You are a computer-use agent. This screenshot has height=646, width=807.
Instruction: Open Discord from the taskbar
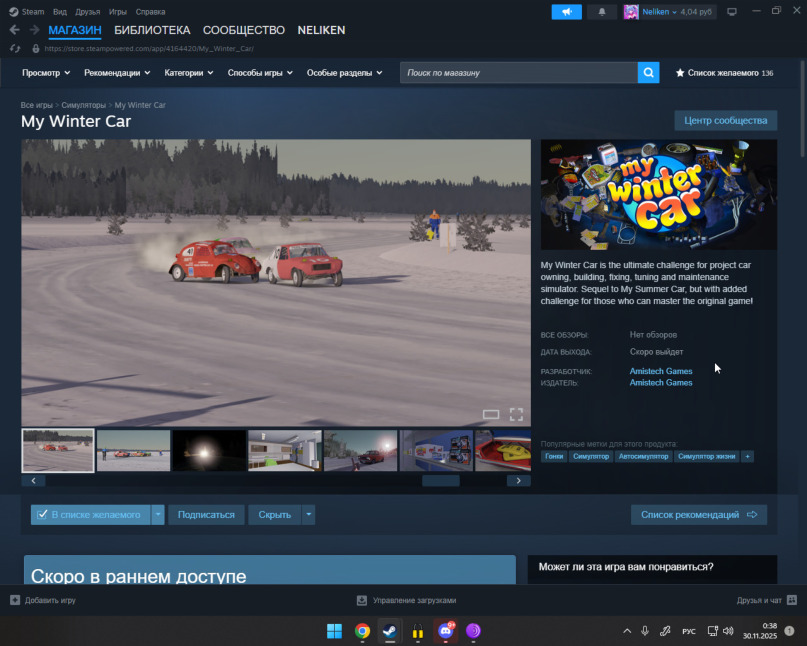click(x=446, y=631)
